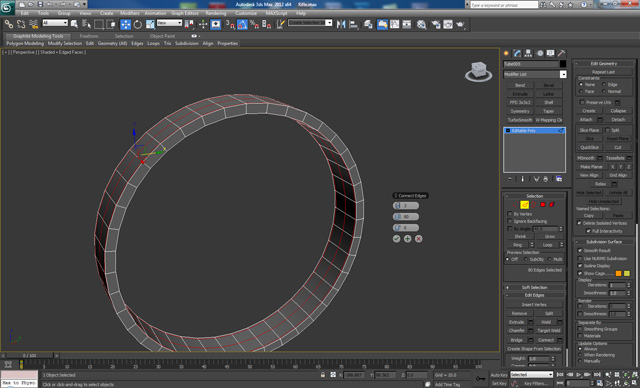Click the TurboSmooth modifier button
Viewport: 640px width, 388px height.
tap(520, 120)
